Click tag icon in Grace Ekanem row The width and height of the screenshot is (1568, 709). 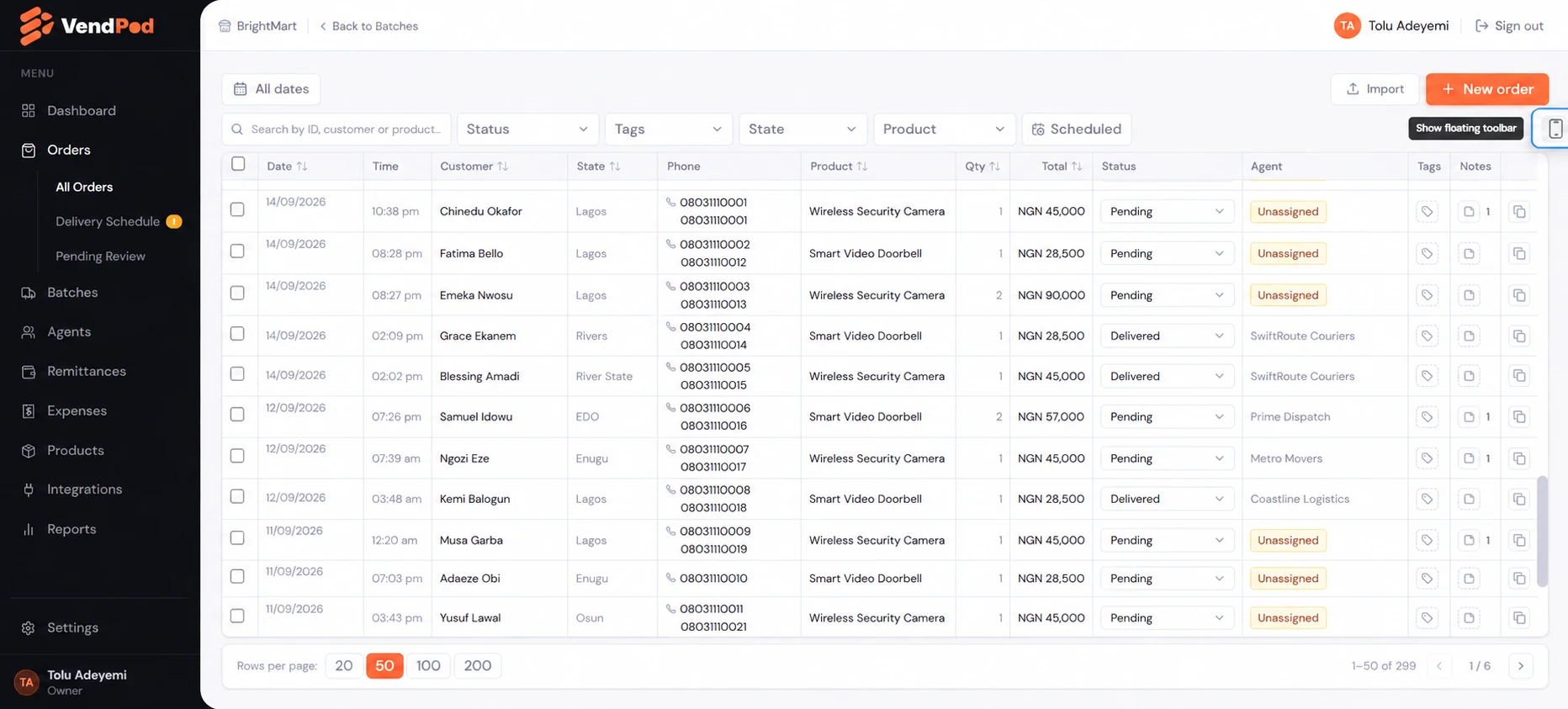(1428, 336)
